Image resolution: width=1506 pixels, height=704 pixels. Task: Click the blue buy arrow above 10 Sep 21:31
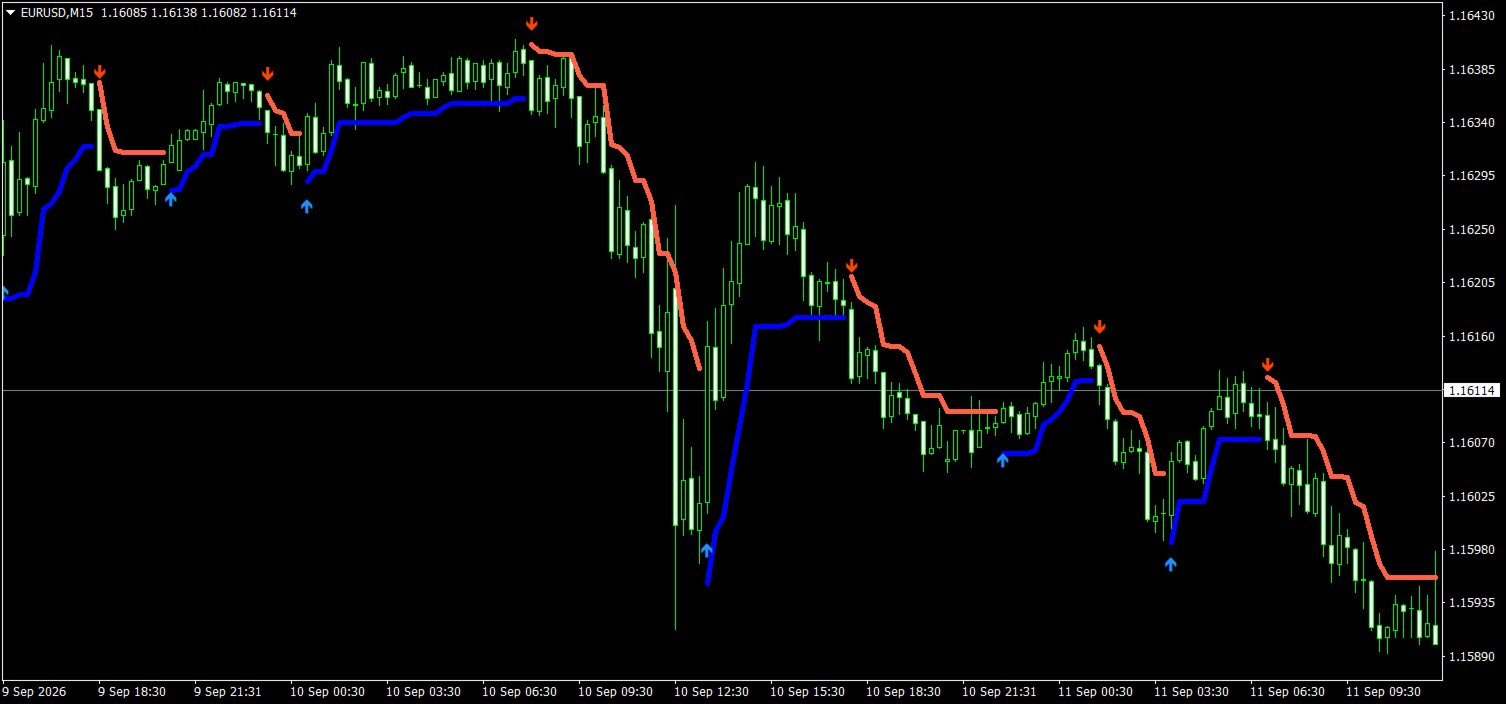(1002, 460)
